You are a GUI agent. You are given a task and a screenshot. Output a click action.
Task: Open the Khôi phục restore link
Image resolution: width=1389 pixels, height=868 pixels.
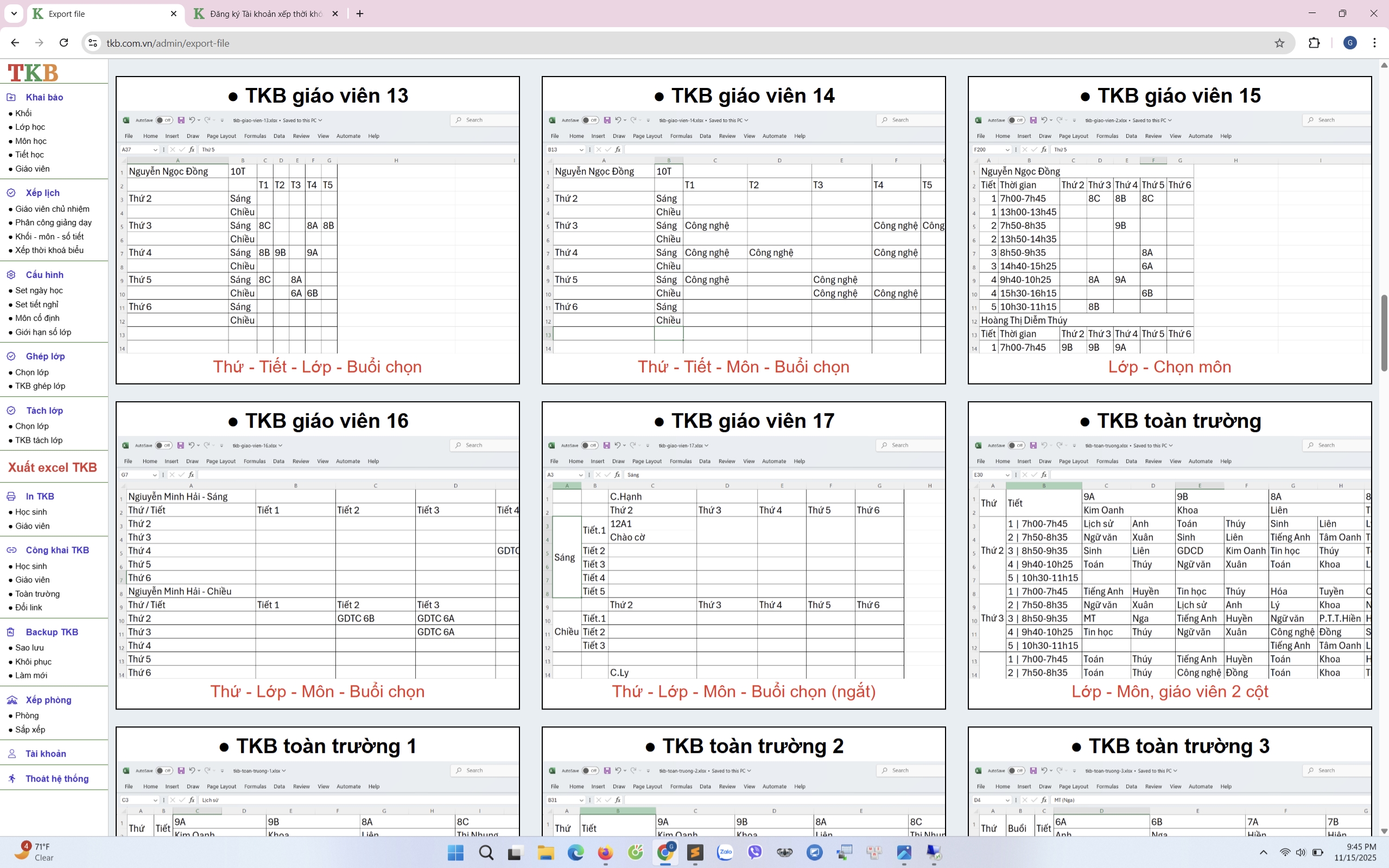click(x=33, y=661)
